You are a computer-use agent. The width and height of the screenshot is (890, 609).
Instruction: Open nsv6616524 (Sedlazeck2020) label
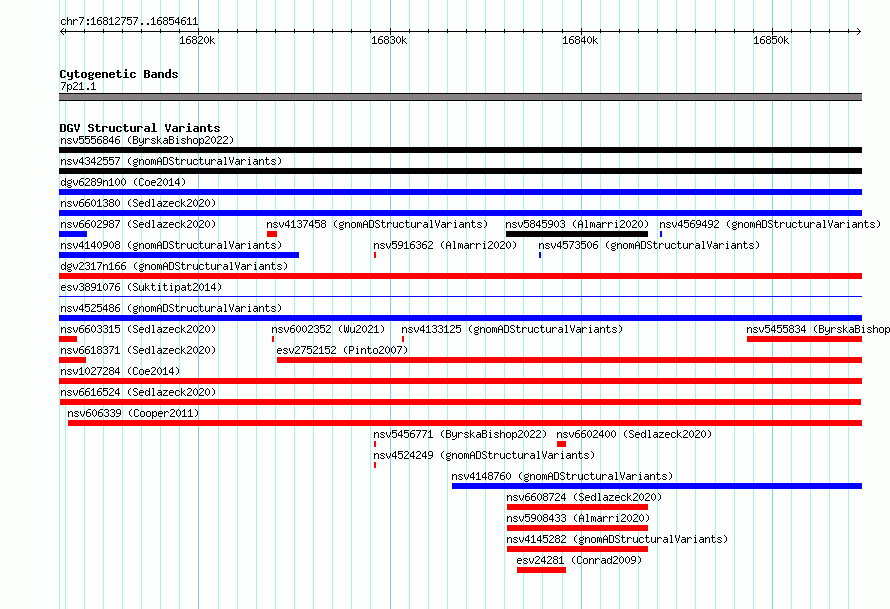138,392
